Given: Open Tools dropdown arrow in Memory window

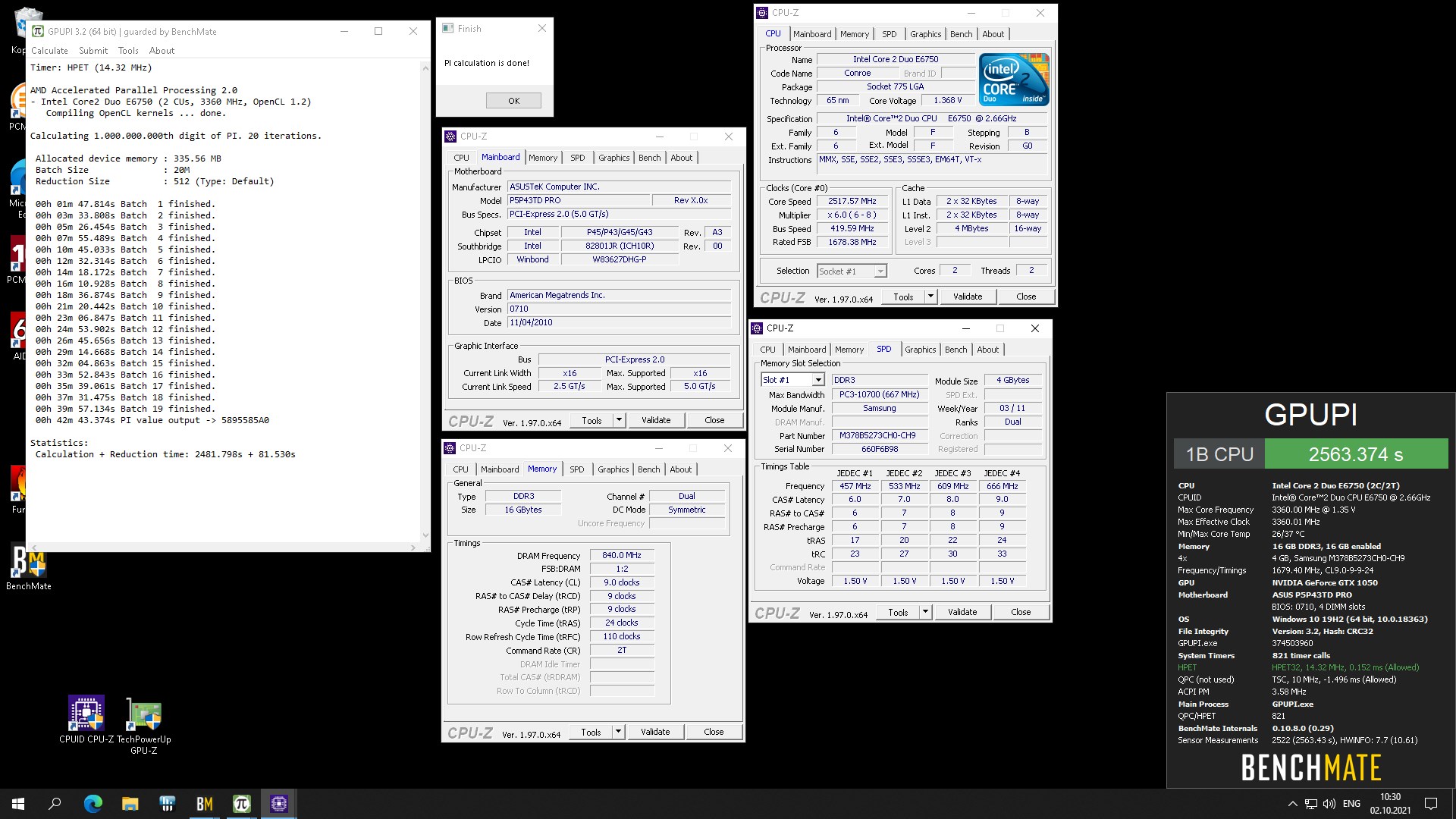Looking at the screenshot, I should coord(618,732).
